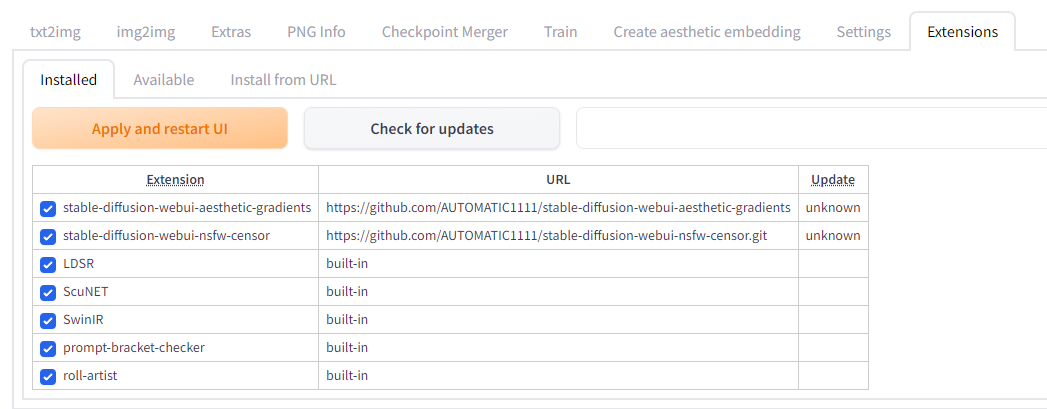The height and width of the screenshot is (409, 1047).
Task: Switch to Create aesthetic embedding tab
Action: [x=707, y=32]
